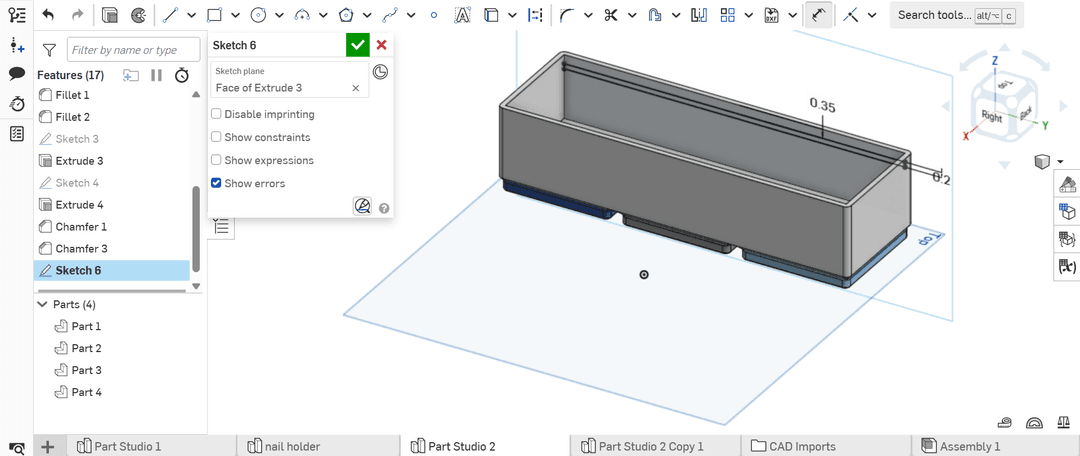The height and width of the screenshot is (456, 1080).
Task: Open the Polygon tool dropdown arrow
Action: click(x=368, y=15)
